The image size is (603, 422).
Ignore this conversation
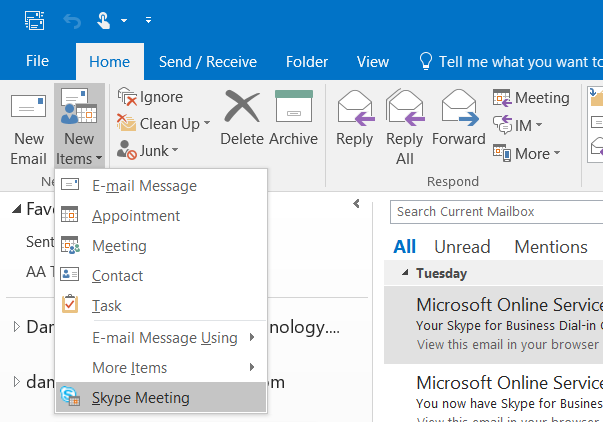click(150, 97)
